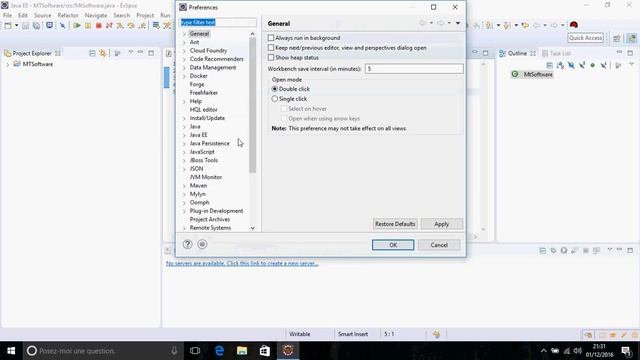Click the Windows Start button
The width and height of the screenshot is (640, 360).
(x=11, y=351)
